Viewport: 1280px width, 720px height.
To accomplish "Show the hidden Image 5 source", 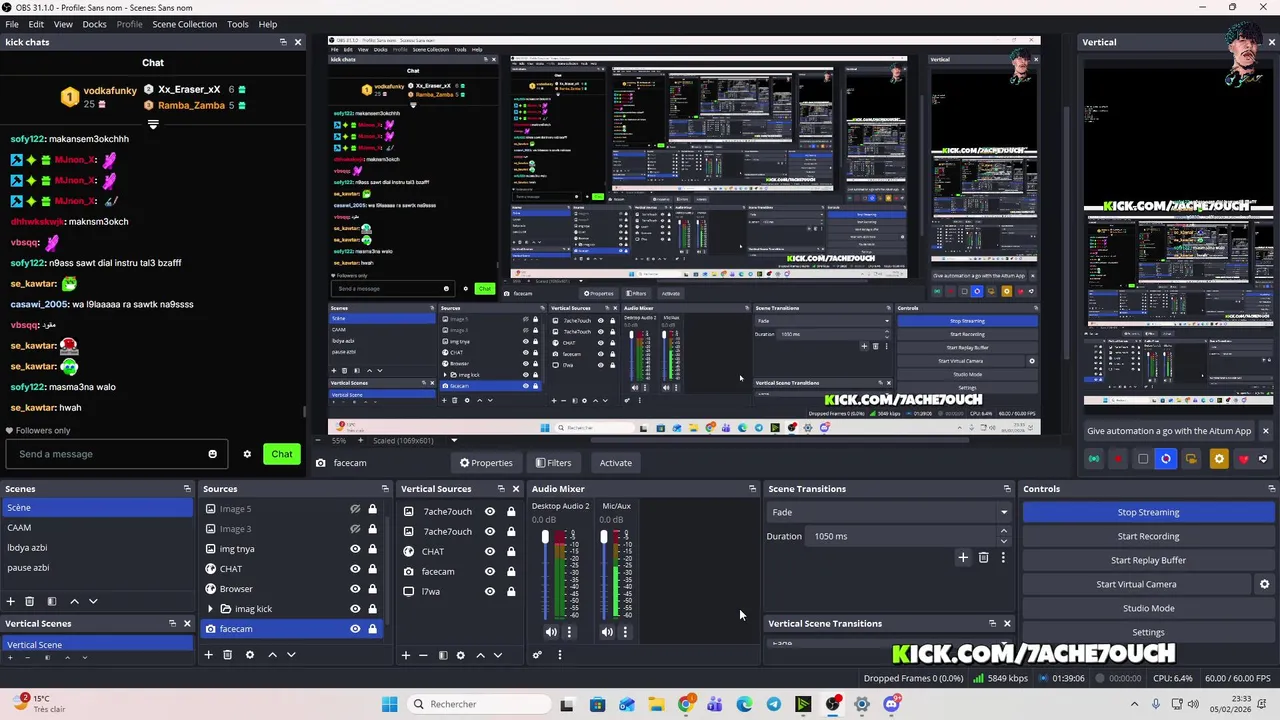I will (x=355, y=509).
